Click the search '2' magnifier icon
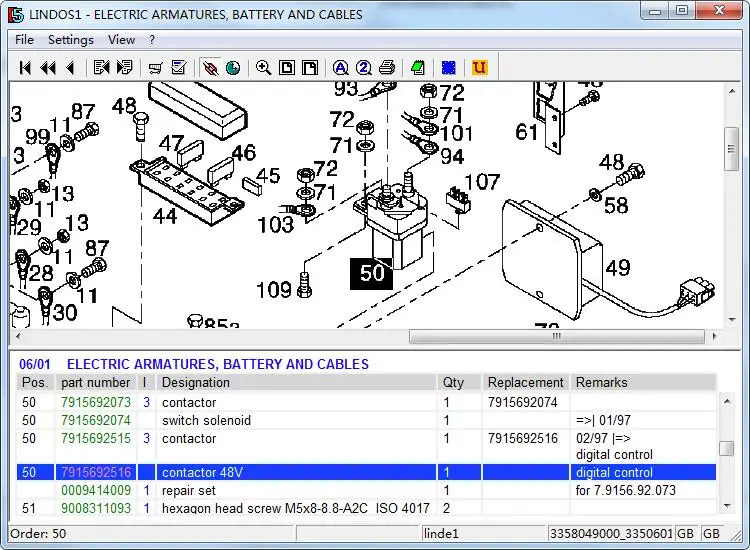 (x=364, y=68)
